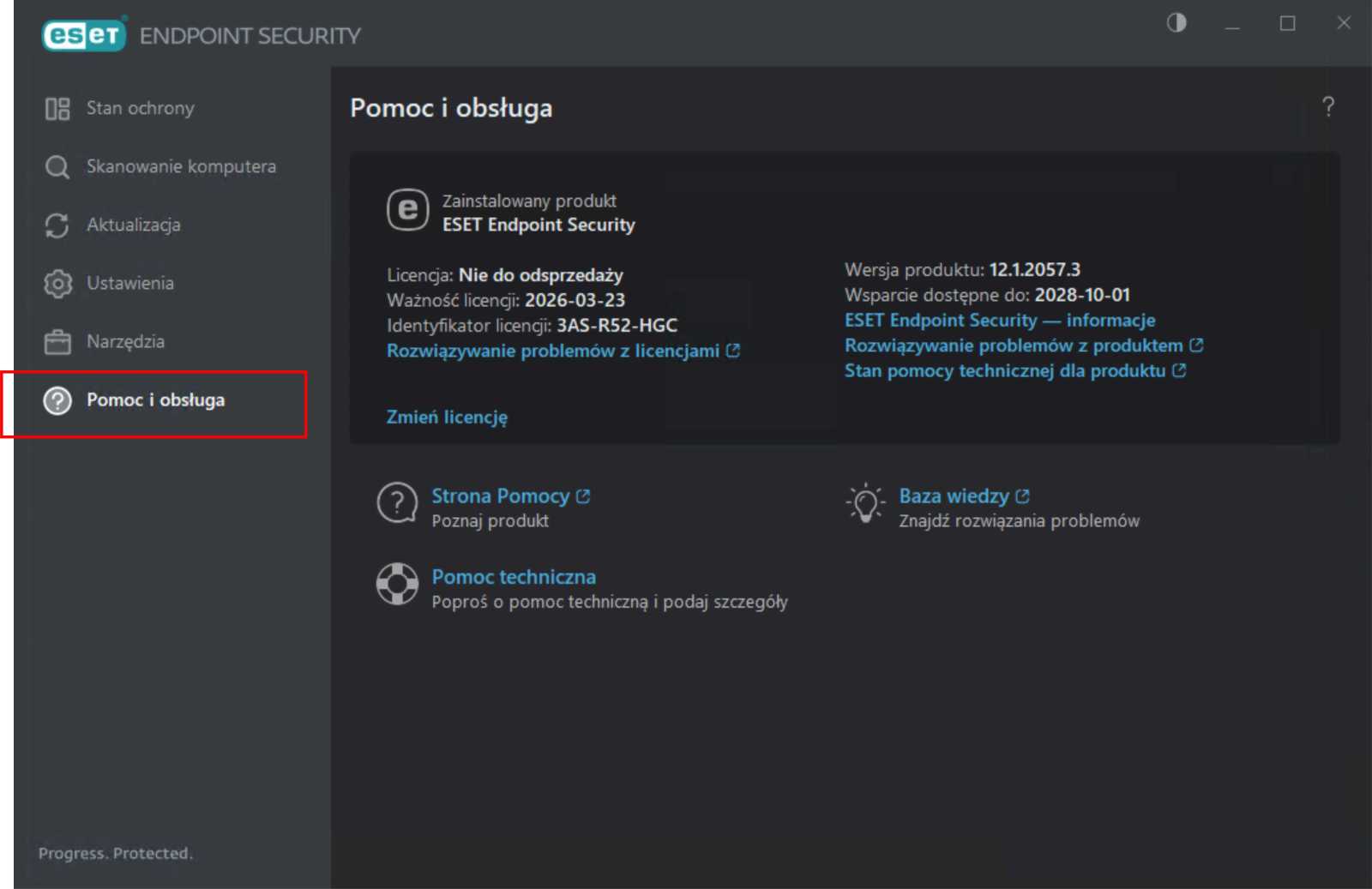Open ESET Endpoint Security — informacje link
This screenshot has width=1372, height=889.
tap(1000, 321)
